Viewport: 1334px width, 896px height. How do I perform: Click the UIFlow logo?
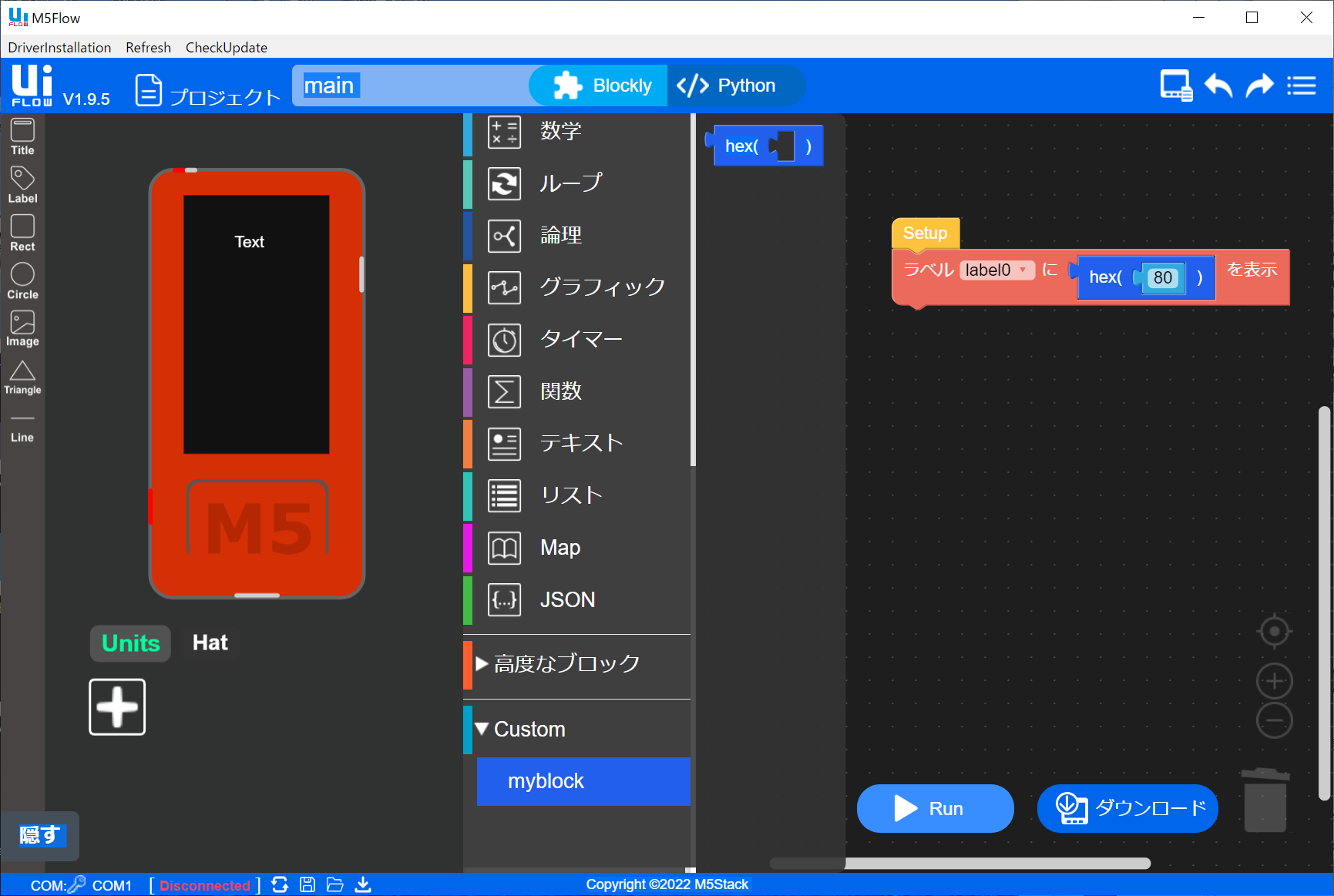pos(32,86)
